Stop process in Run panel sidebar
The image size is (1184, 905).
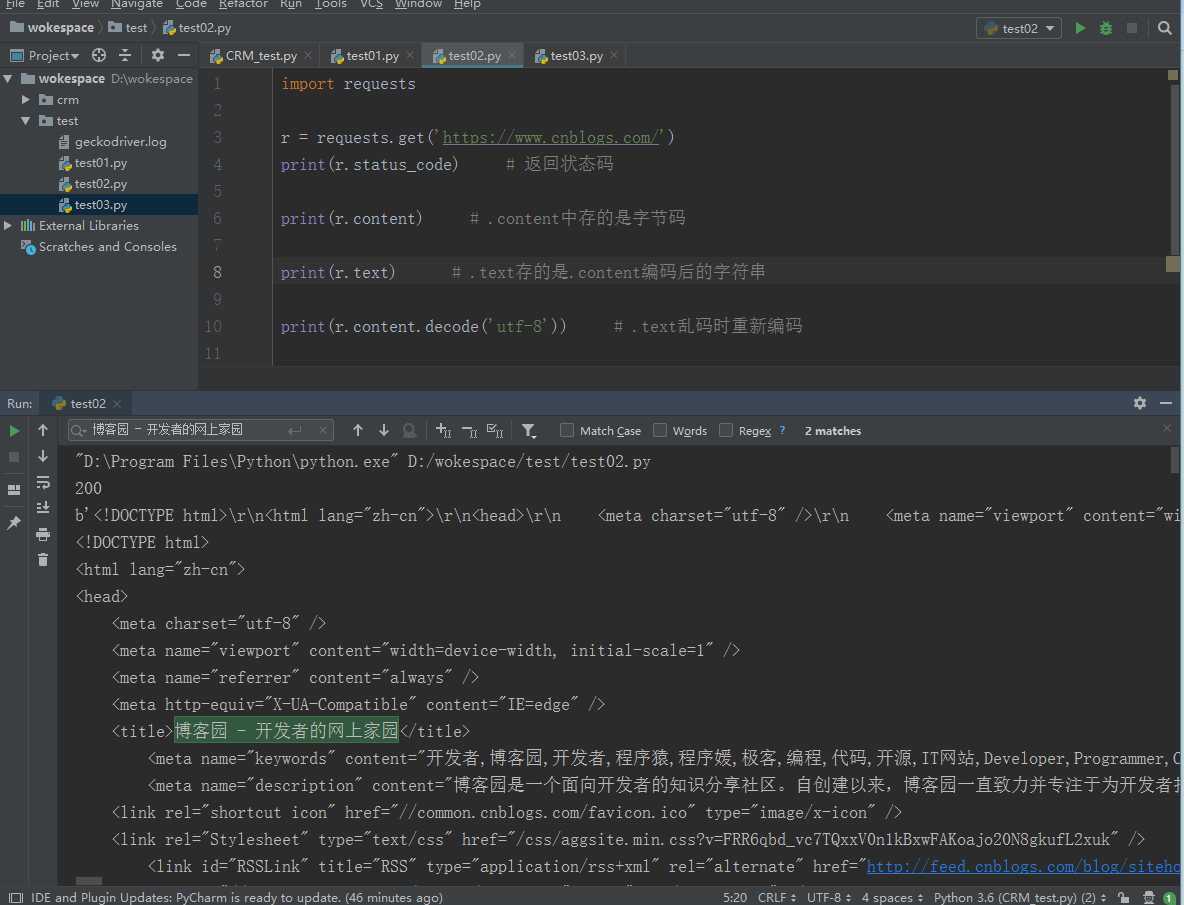coord(14,457)
